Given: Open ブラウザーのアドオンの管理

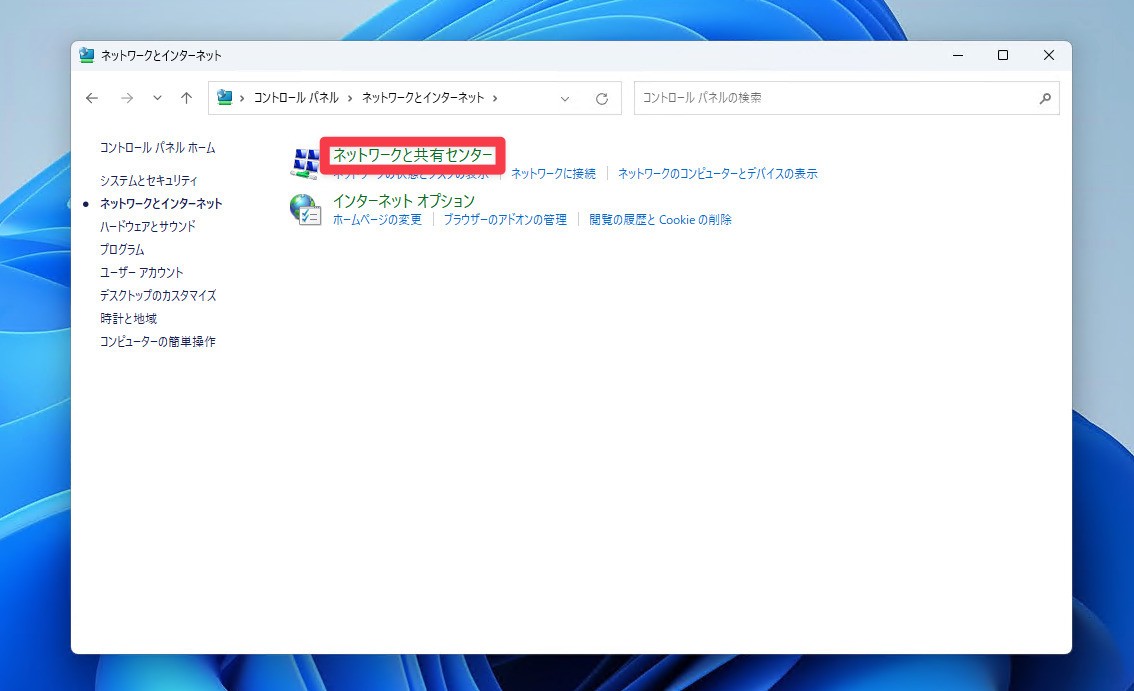Looking at the screenshot, I should 505,219.
